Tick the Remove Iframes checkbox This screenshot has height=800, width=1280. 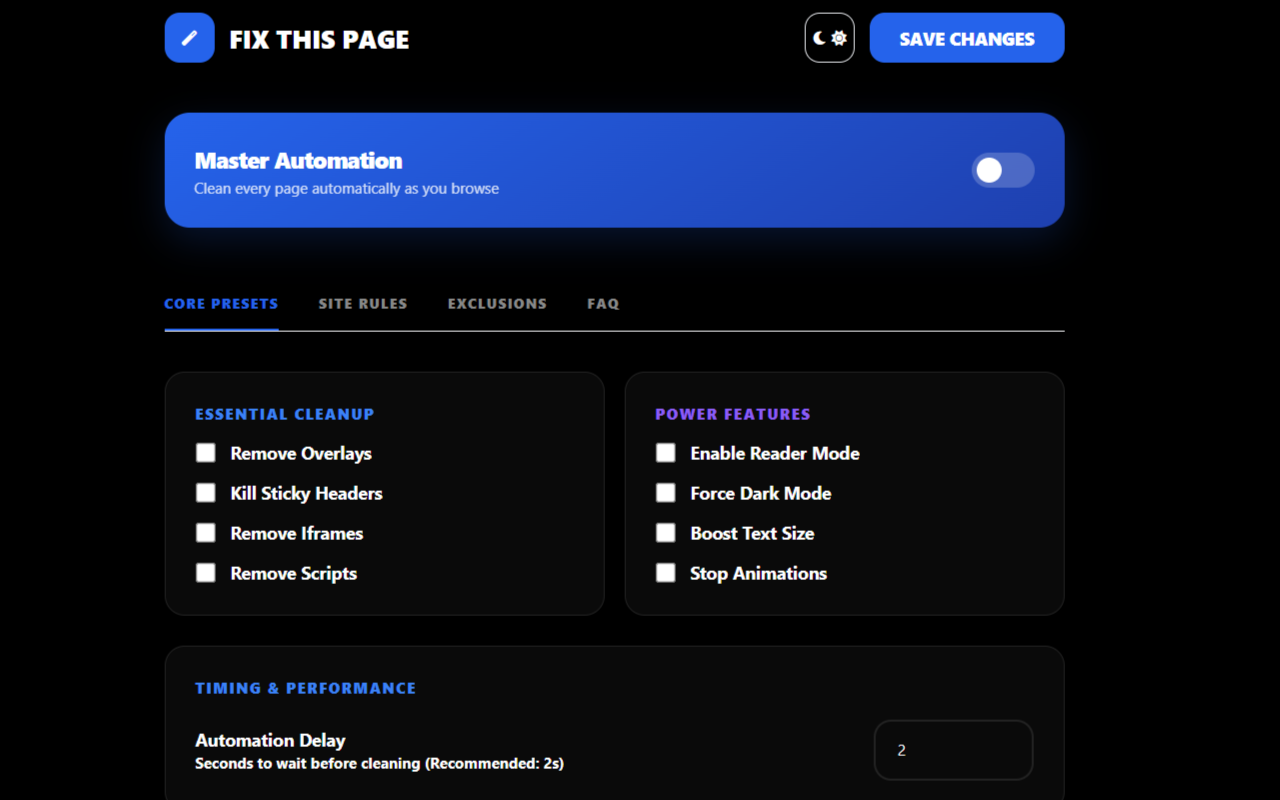pyautogui.click(x=206, y=533)
